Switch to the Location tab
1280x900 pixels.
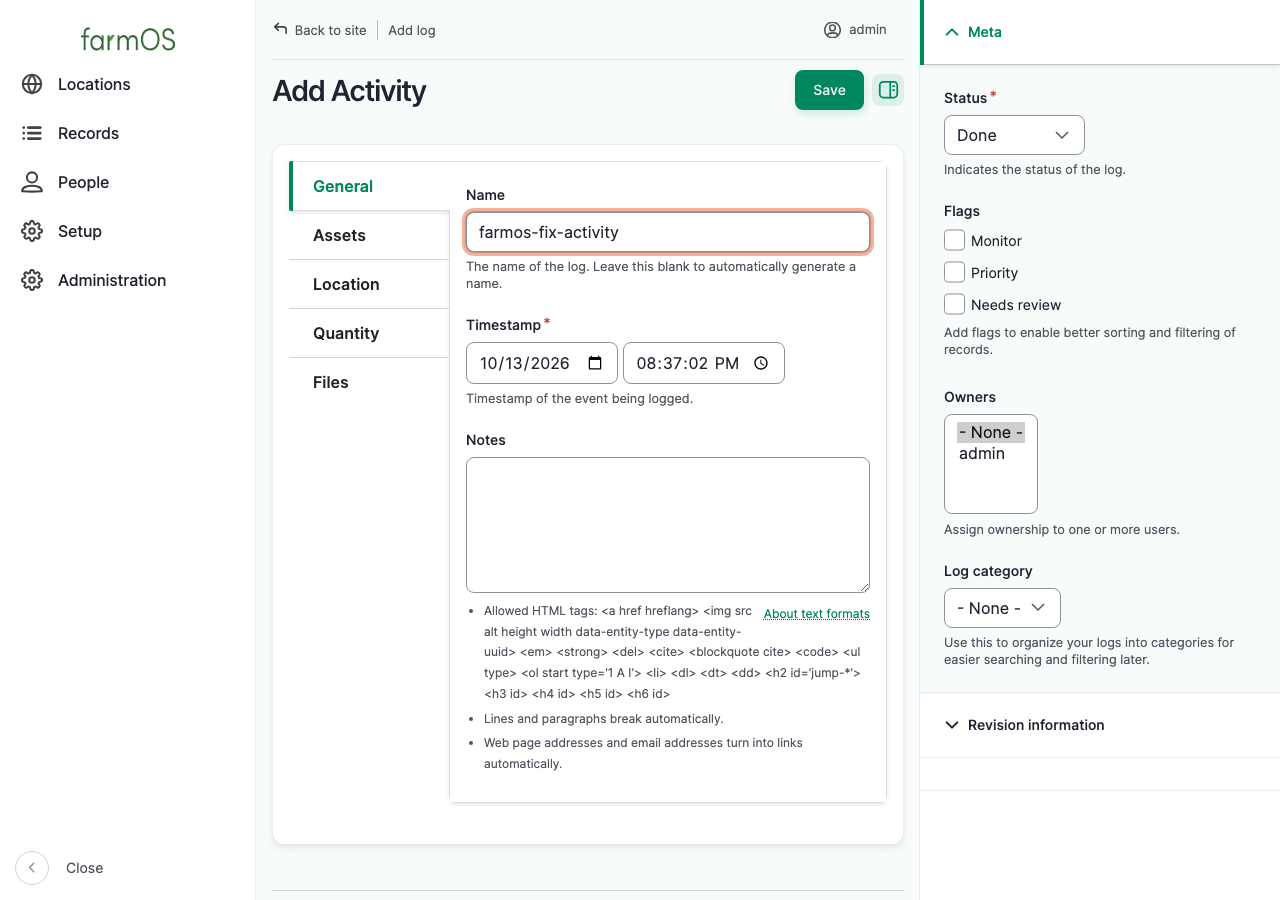tap(369, 284)
